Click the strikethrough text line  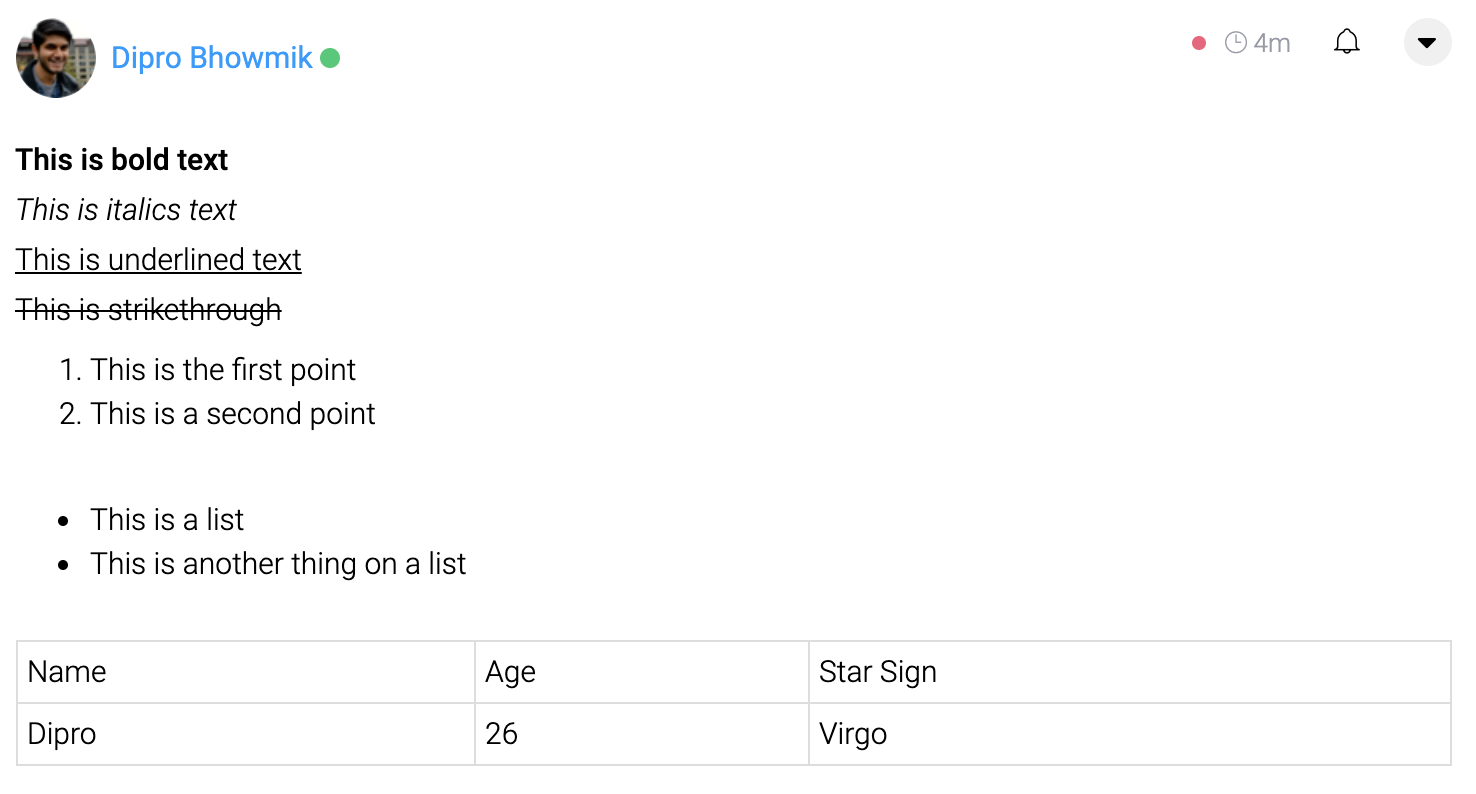[149, 310]
